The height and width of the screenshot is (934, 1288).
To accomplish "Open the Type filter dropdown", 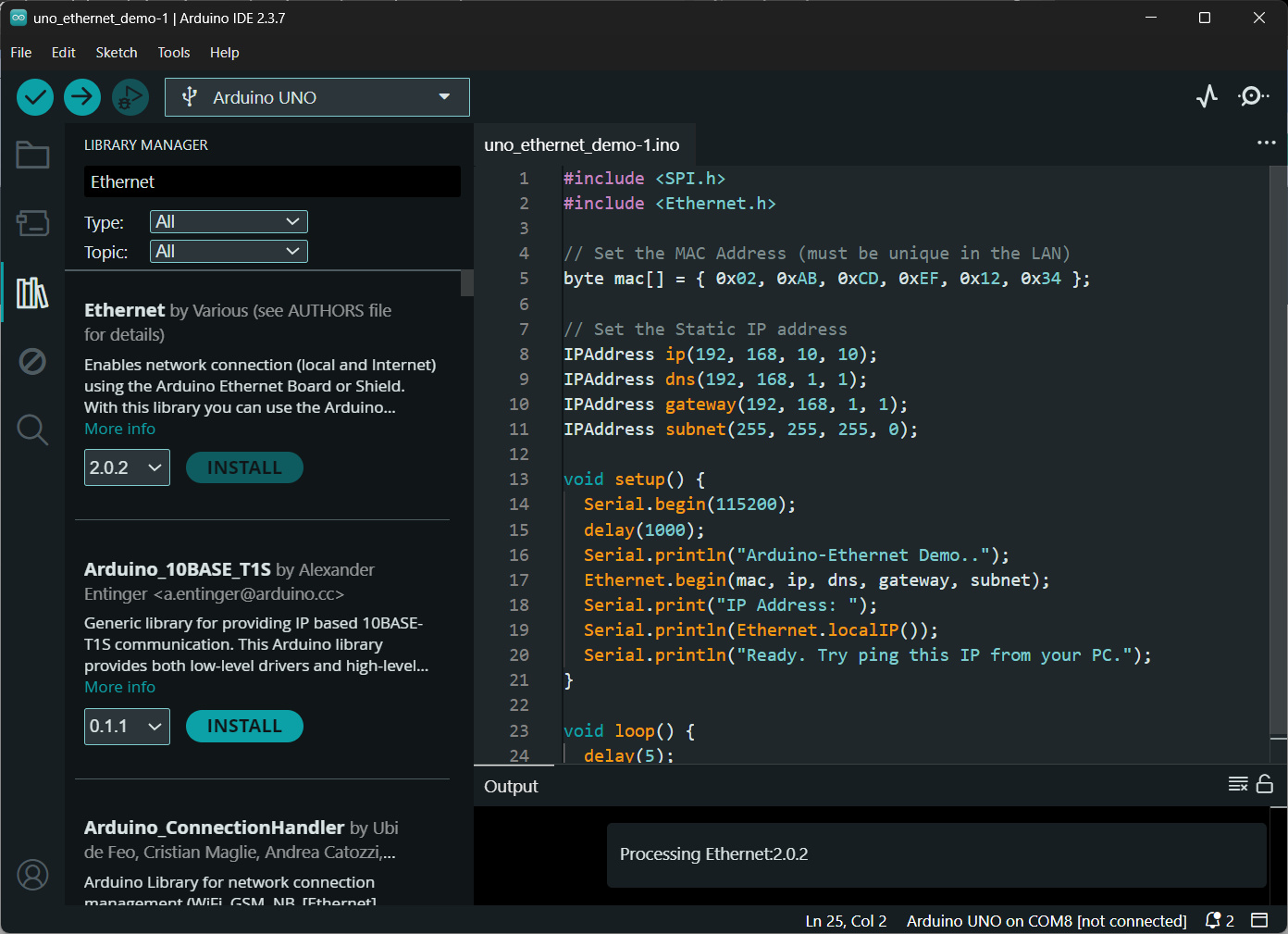I will pyautogui.click(x=229, y=222).
